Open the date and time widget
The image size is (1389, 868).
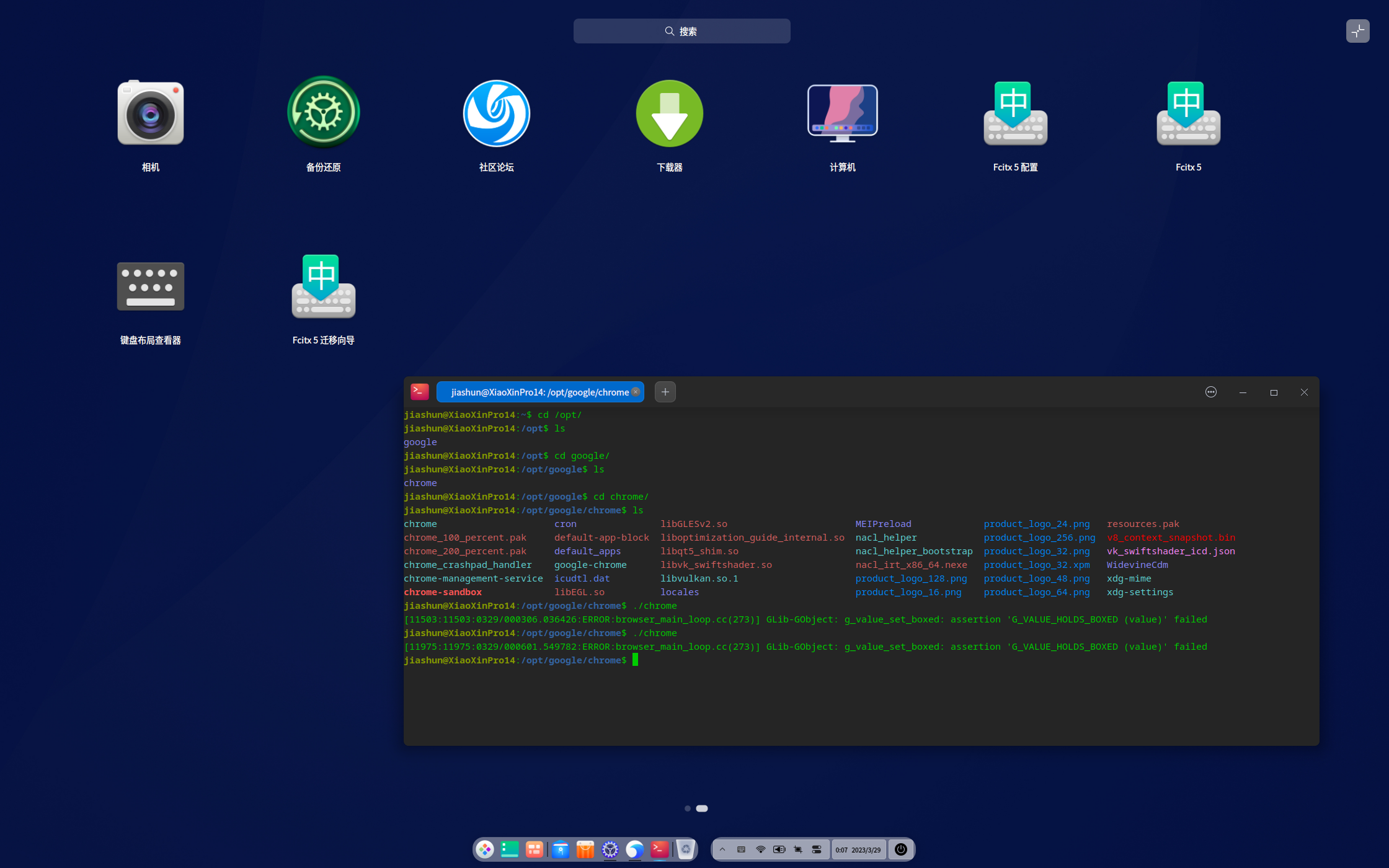(858, 849)
